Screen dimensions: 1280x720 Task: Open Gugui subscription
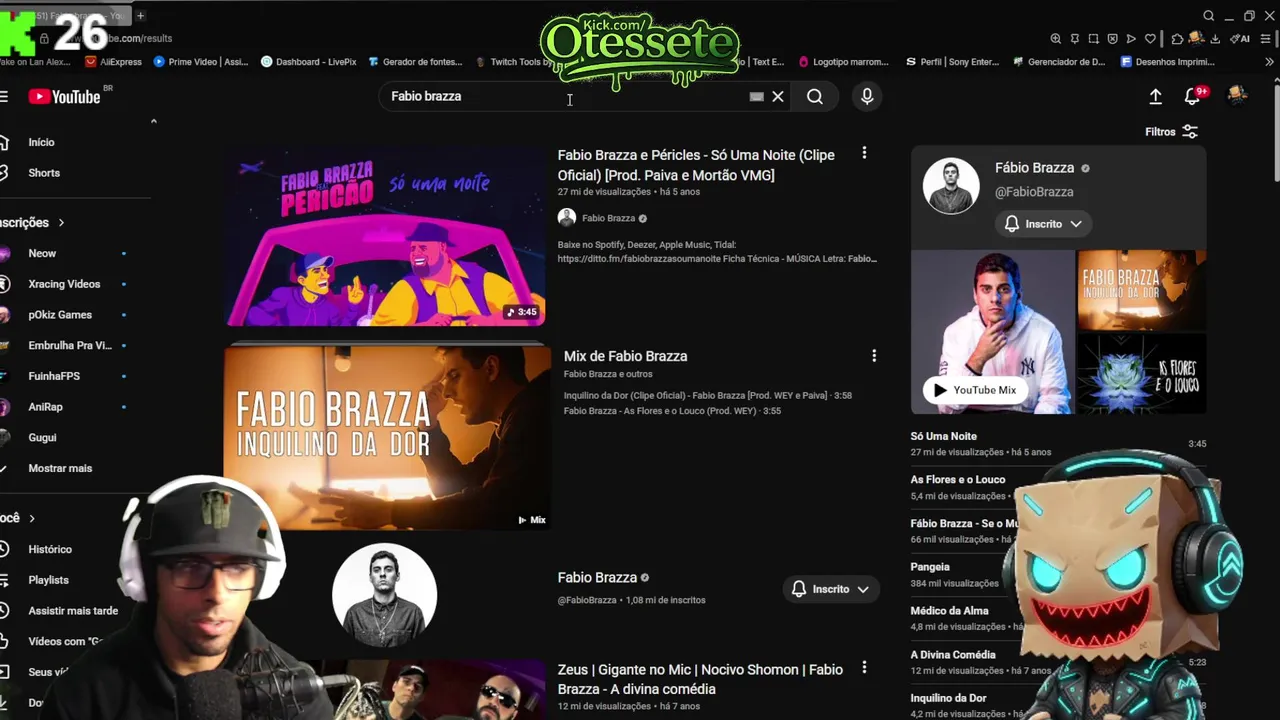(x=42, y=437)
